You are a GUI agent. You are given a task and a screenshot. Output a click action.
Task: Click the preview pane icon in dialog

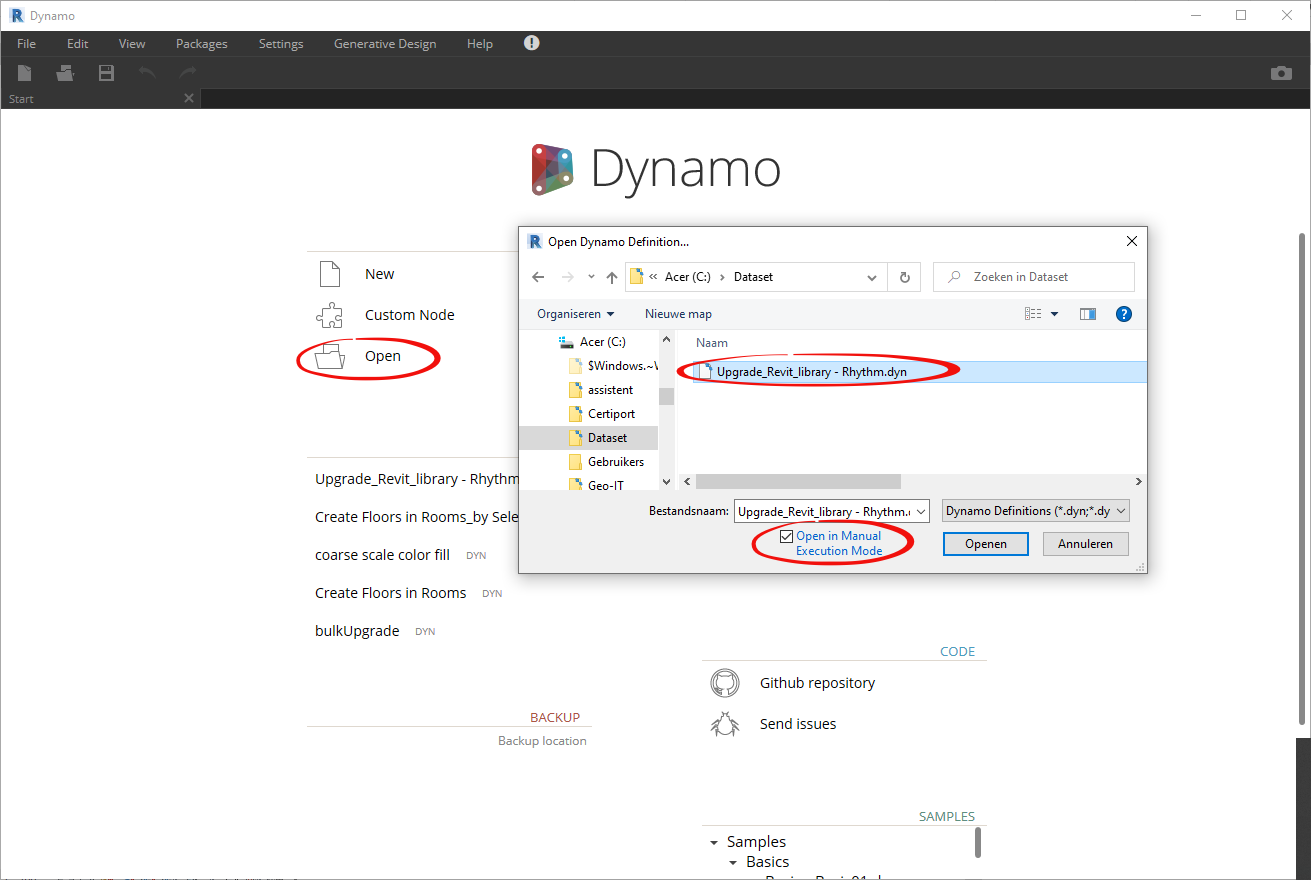1088,314
